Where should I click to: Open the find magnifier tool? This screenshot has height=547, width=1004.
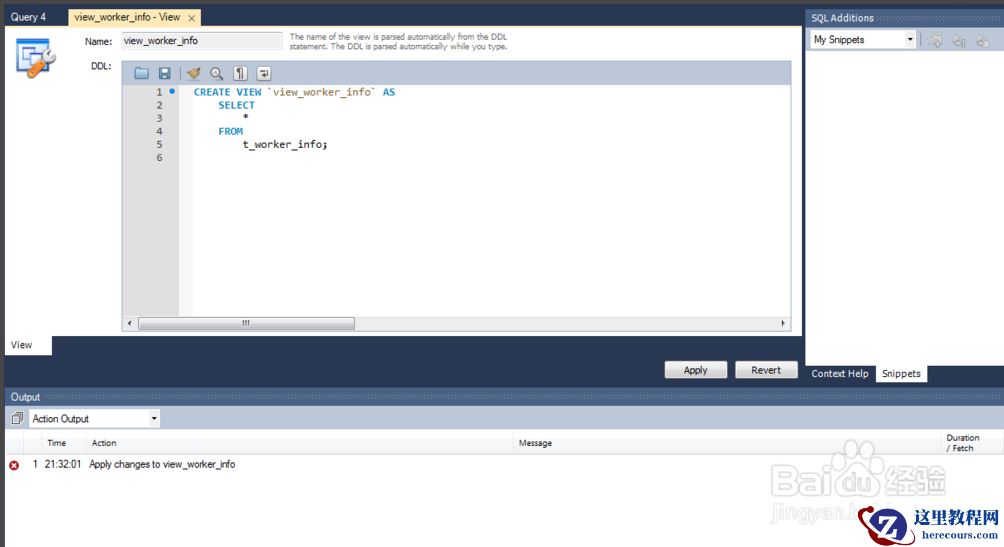(x=216, y=73)
